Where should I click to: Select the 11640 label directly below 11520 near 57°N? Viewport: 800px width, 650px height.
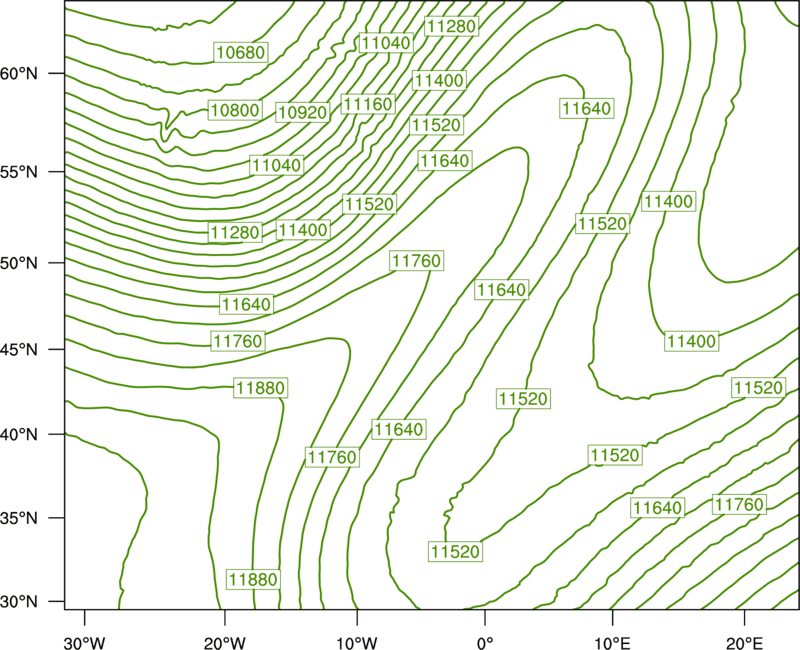(444, 161)
